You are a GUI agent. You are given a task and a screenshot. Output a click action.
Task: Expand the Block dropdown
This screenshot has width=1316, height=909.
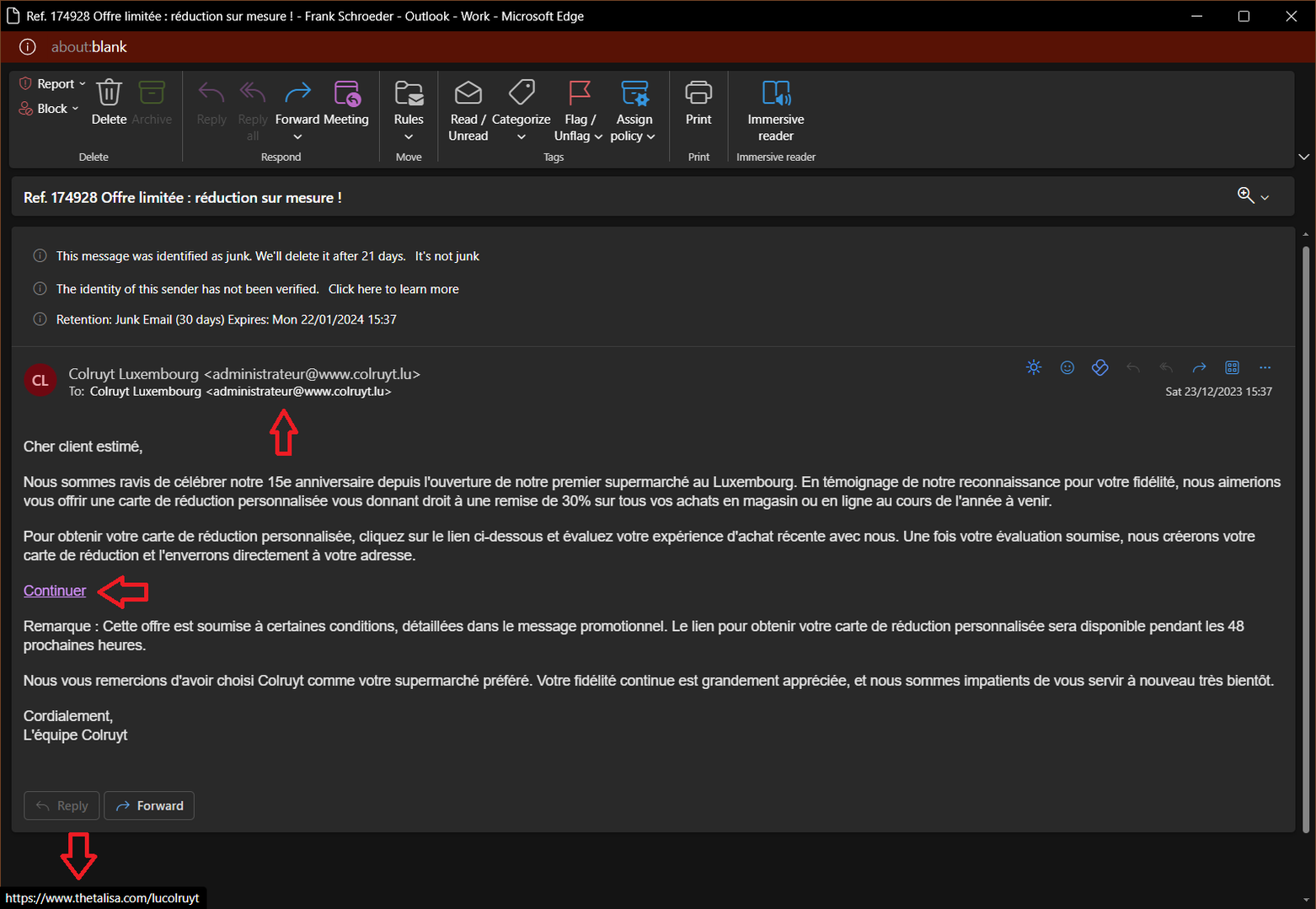(50, 109)
